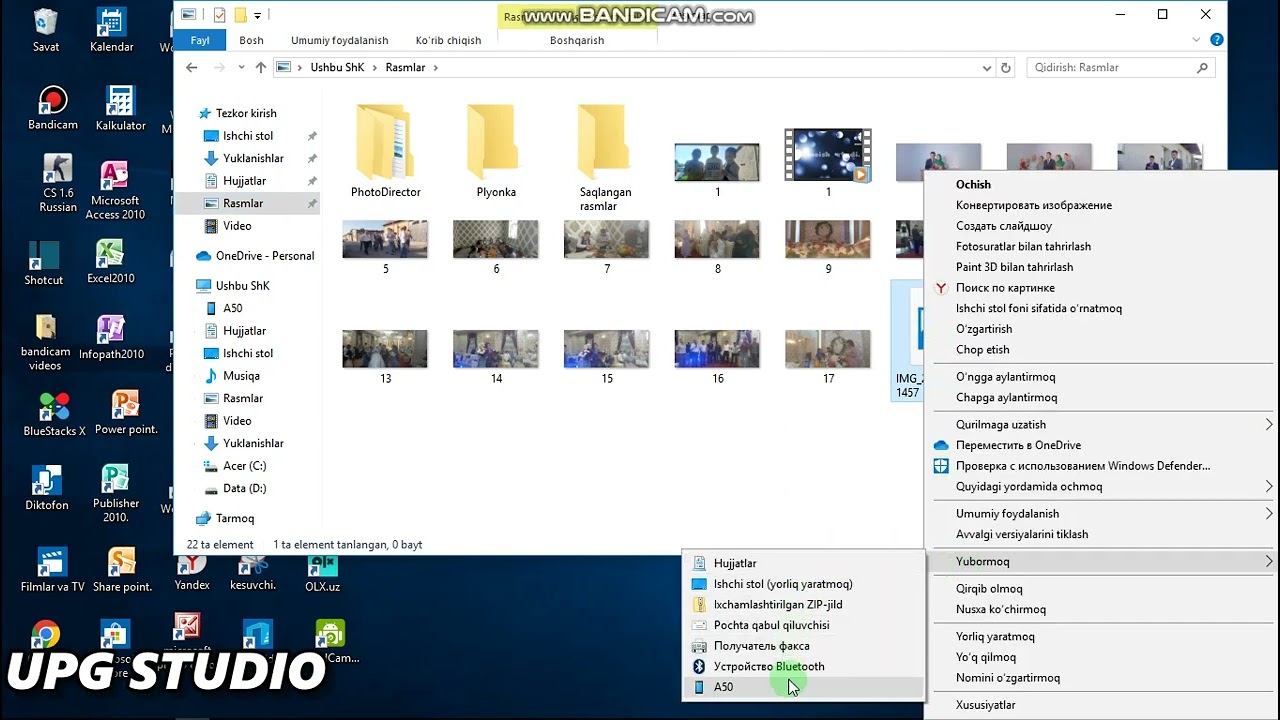Expand Qurilmaga uzatish submenu
Viewport: 1280px width, 720px height.
pyautogui.click(x=1269, y=424)
